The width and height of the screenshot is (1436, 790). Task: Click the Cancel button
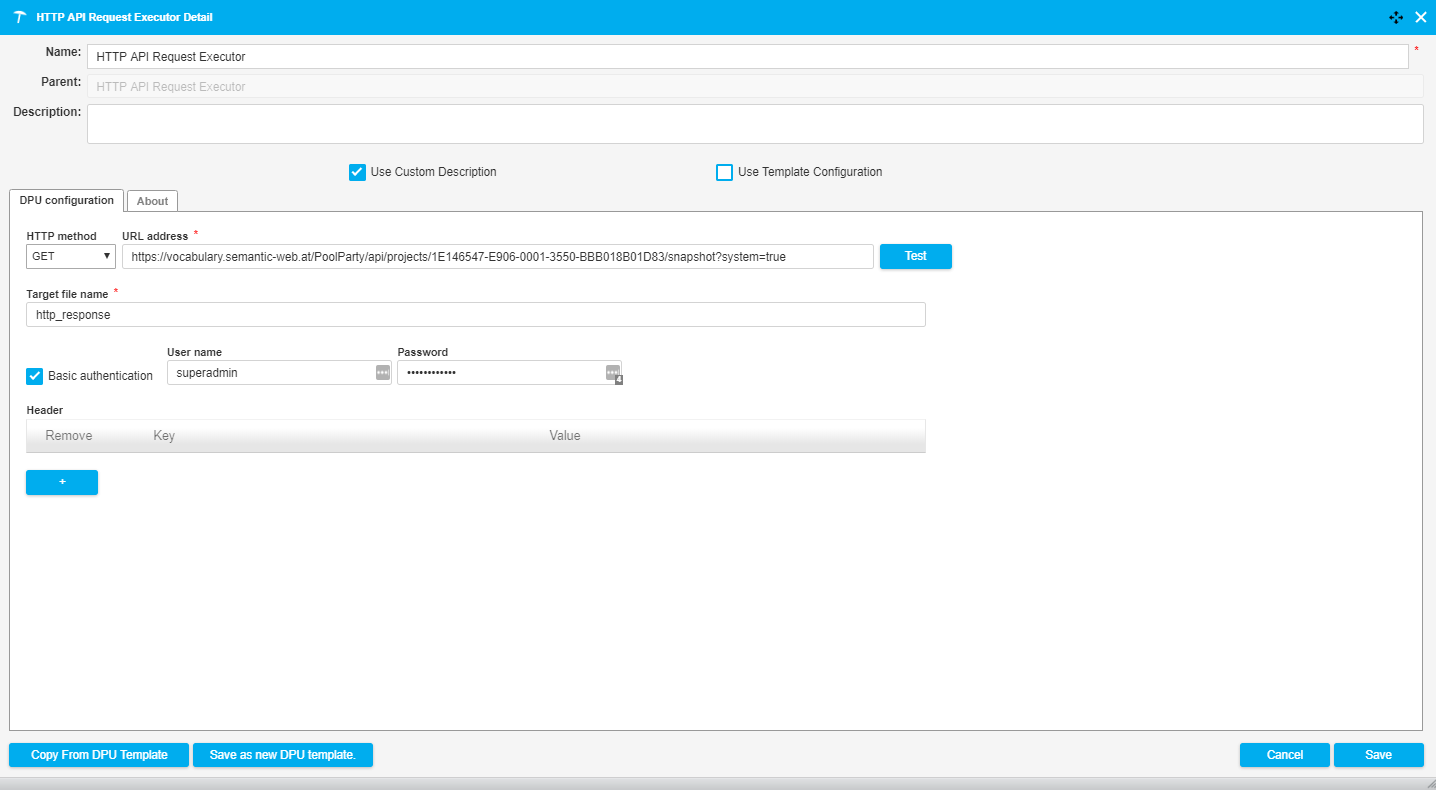[x=1284, y=755]
